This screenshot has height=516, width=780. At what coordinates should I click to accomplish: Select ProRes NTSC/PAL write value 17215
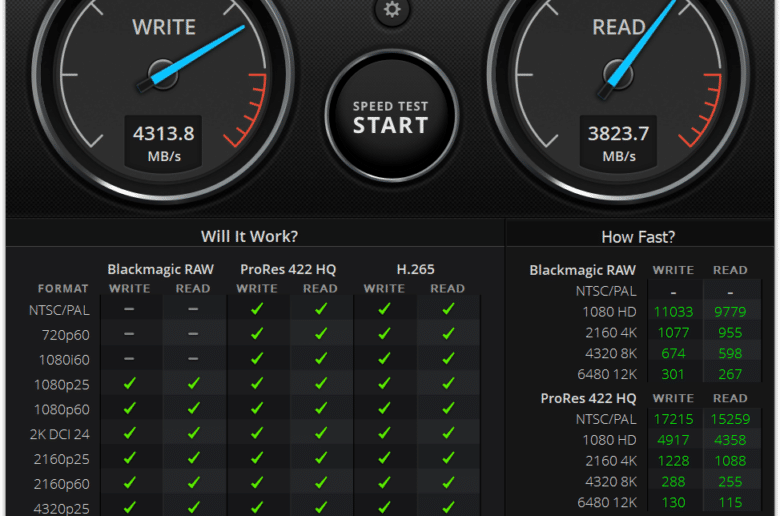(674, 419)
